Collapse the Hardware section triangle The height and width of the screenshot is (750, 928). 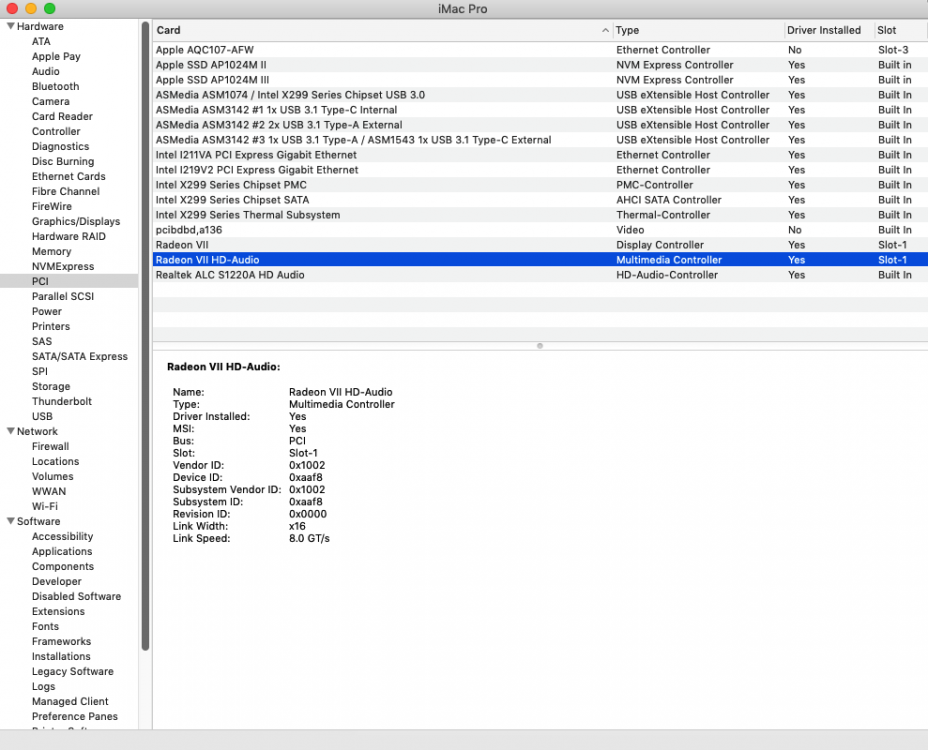11,26
